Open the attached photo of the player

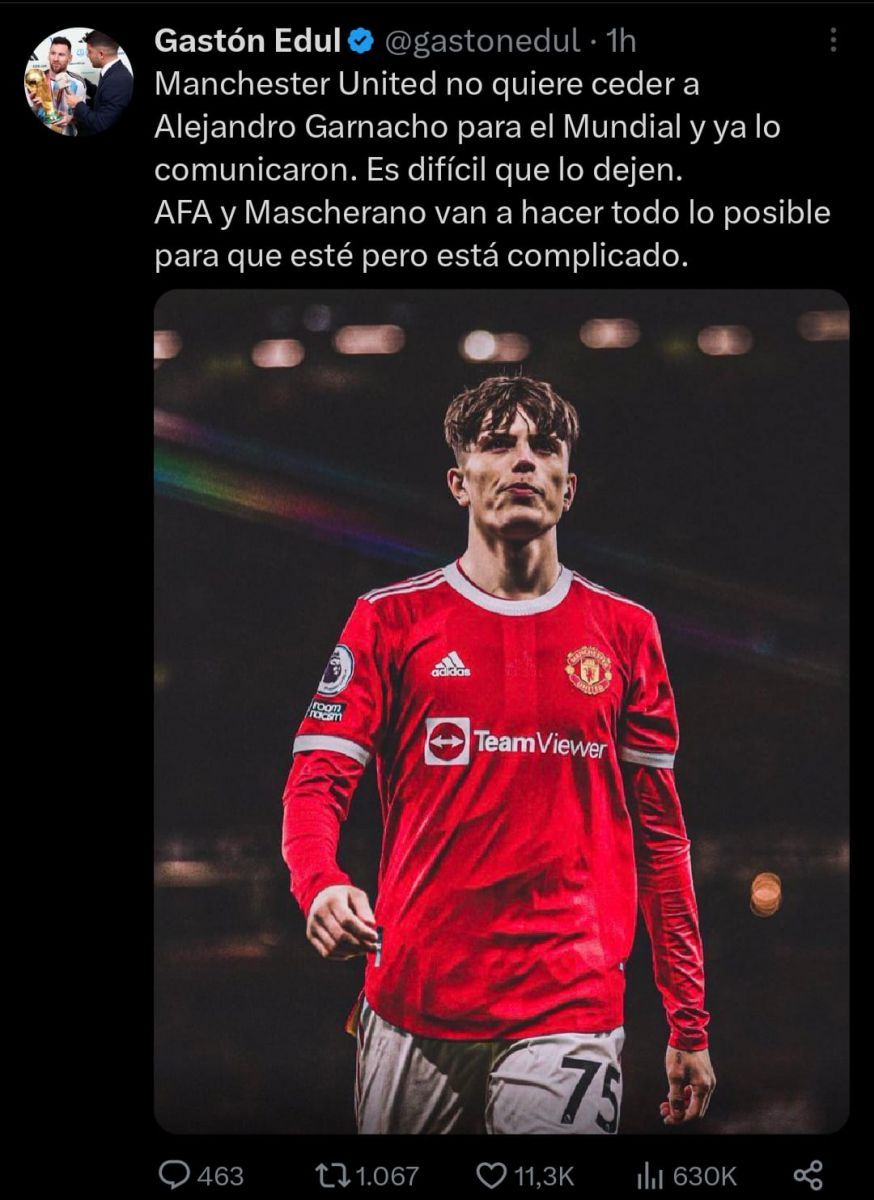point(501,712)
